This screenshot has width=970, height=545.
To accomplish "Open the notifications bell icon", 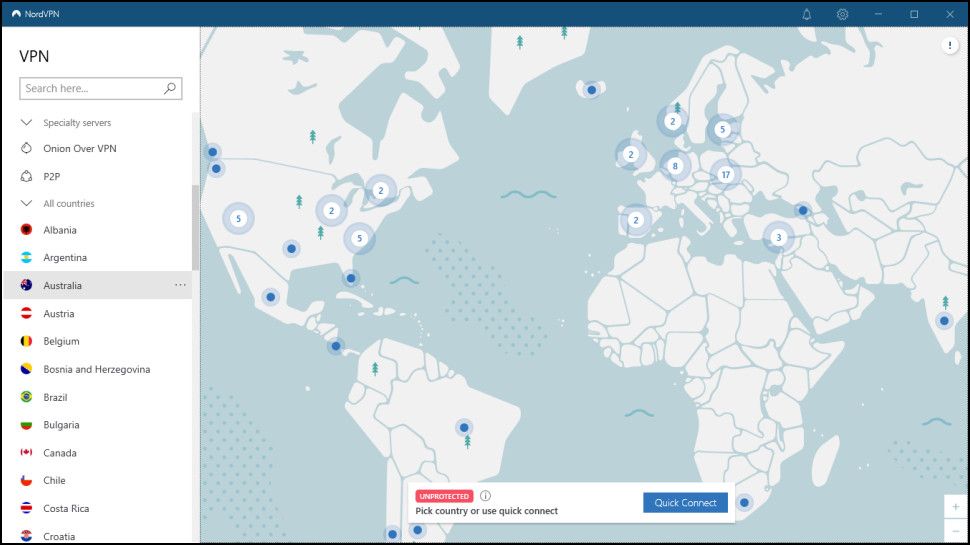I will pyautogui.click(x=807, y=14).
